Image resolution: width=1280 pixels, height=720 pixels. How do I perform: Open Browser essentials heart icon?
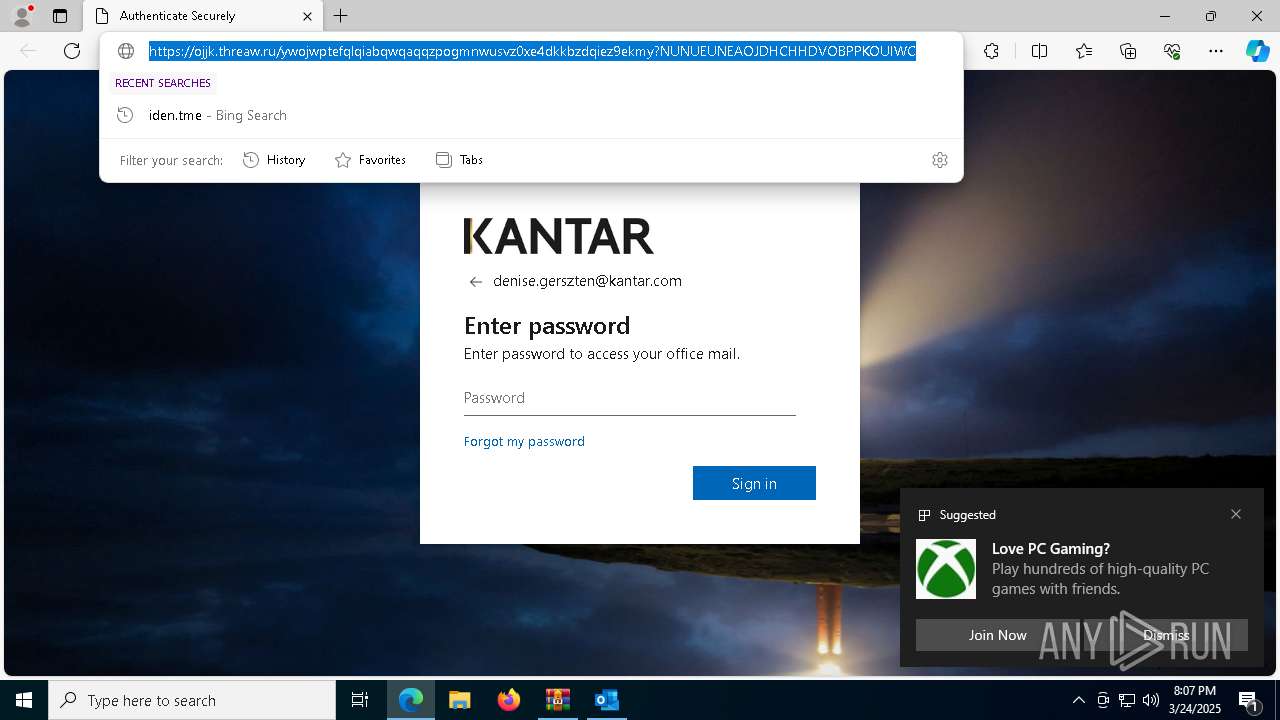point(1172,51)
